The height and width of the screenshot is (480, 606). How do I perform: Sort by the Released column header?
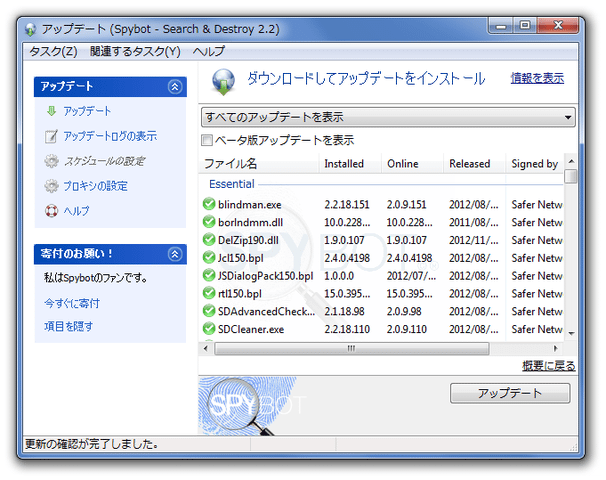(x=475, y=164)
